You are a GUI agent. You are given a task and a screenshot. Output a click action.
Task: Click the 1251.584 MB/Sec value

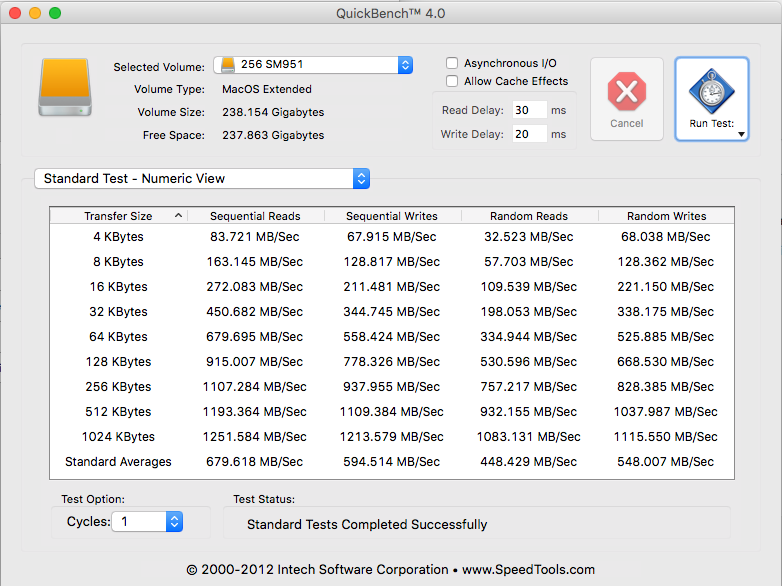[x=255, y=436]
